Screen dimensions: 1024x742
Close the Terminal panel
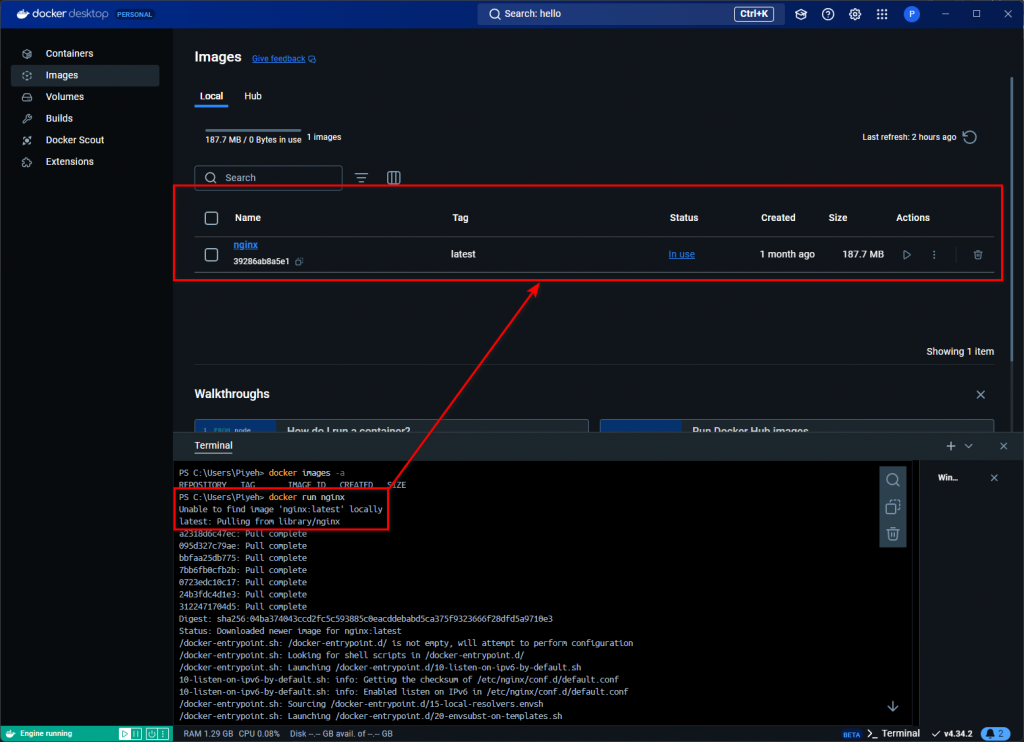pos(1004,446)
